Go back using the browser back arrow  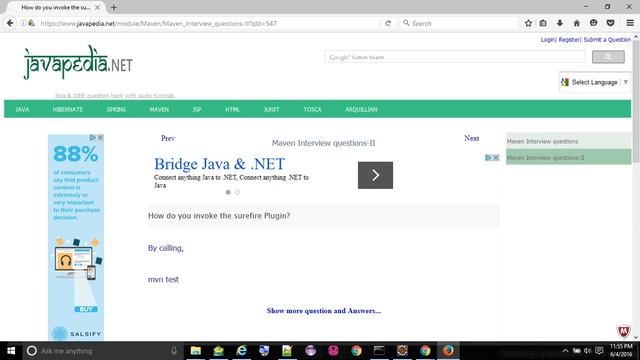pyautogui.click(x=10, y=23)
